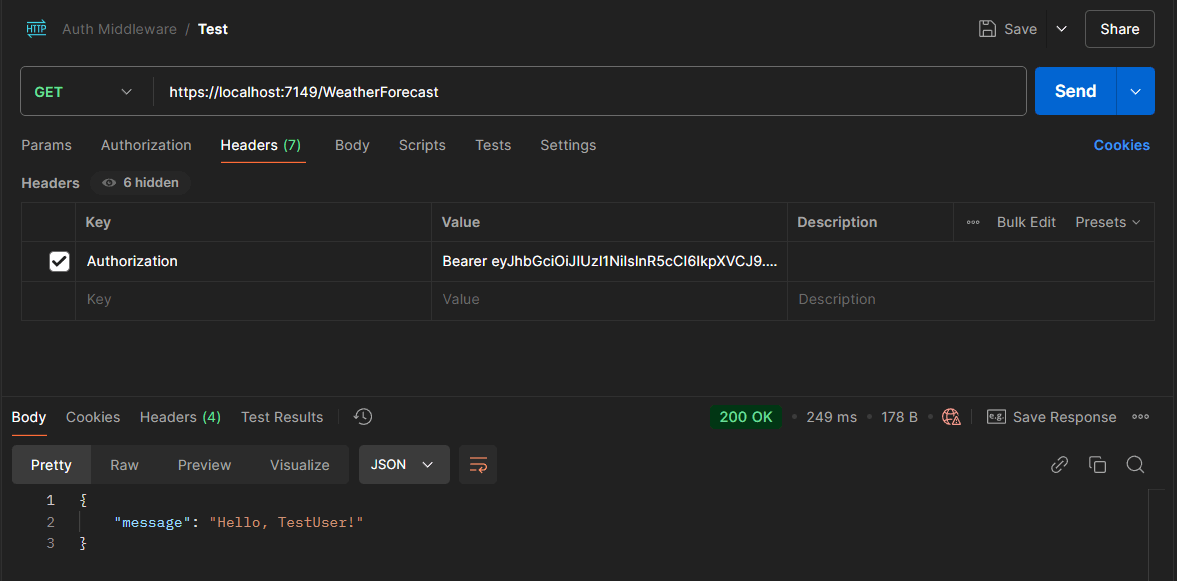This screenshot has height=581, width=1177.
Task: Click the request URL input field
Action: click(590, 92)
